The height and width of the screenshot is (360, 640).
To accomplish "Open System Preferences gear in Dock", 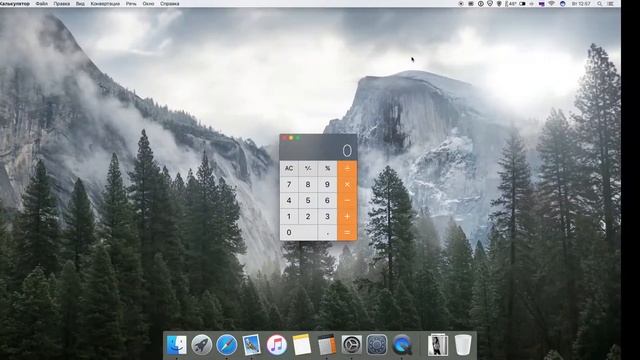I will pyautogui.click(x=351, y=345).
